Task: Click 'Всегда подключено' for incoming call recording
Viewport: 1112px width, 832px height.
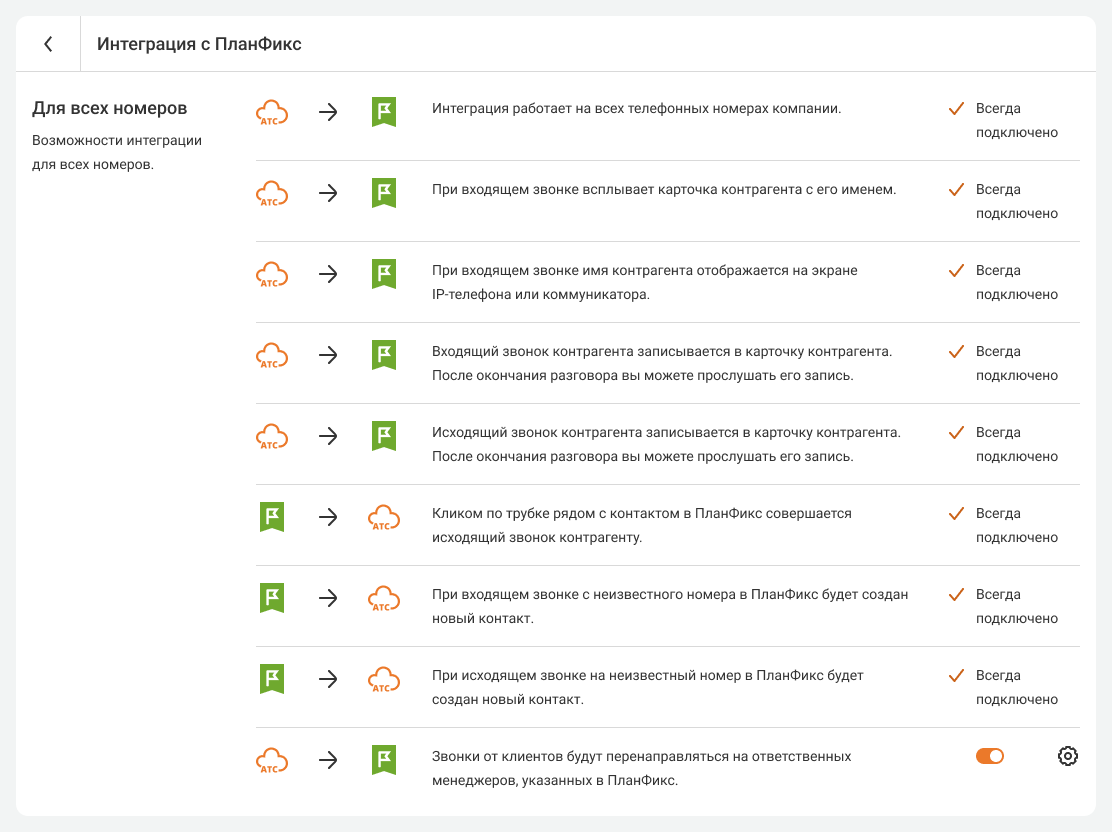Action: 1015,363
